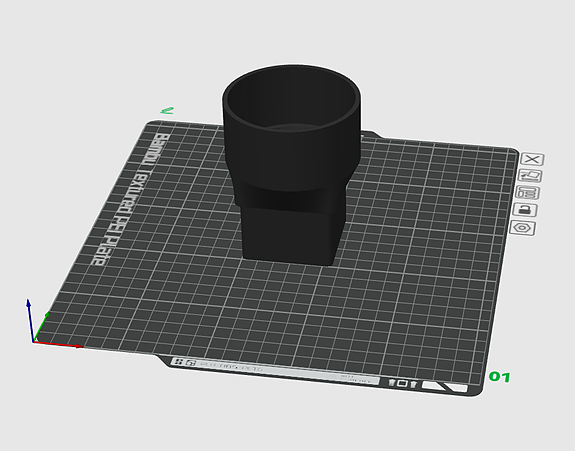Select the black cup-shaped 3D model

coord(291,165)
